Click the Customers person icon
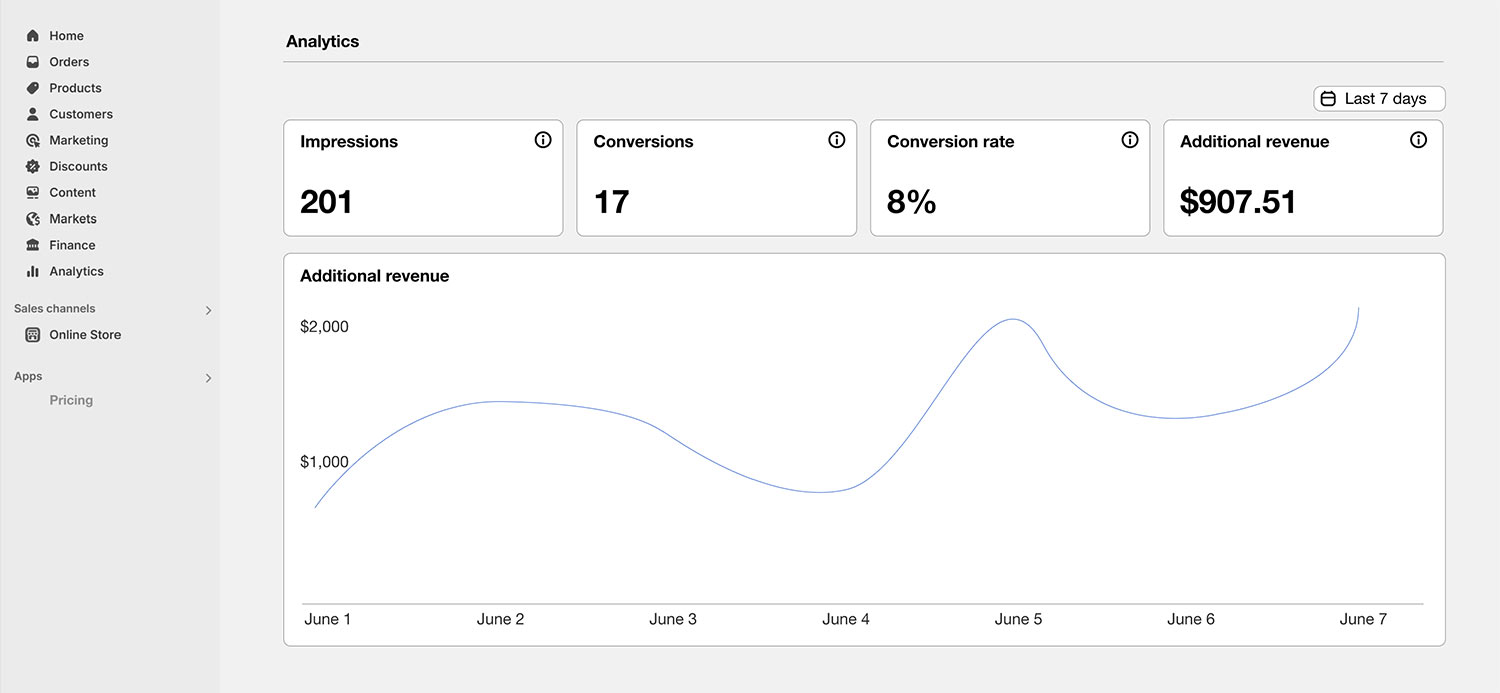The height and width of the screenshot is (693, 1500). coord(33,114)
